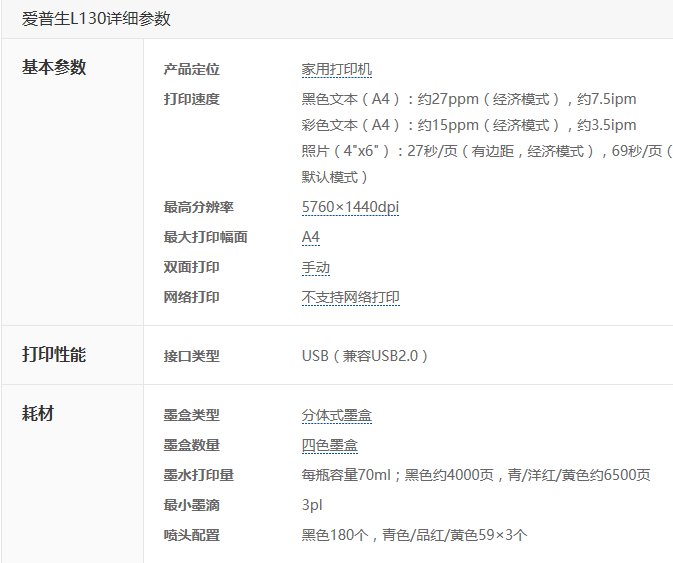Click the 双面打印 parameter label
This screenshot has height=563, width=673.
(x=191, y=267)
